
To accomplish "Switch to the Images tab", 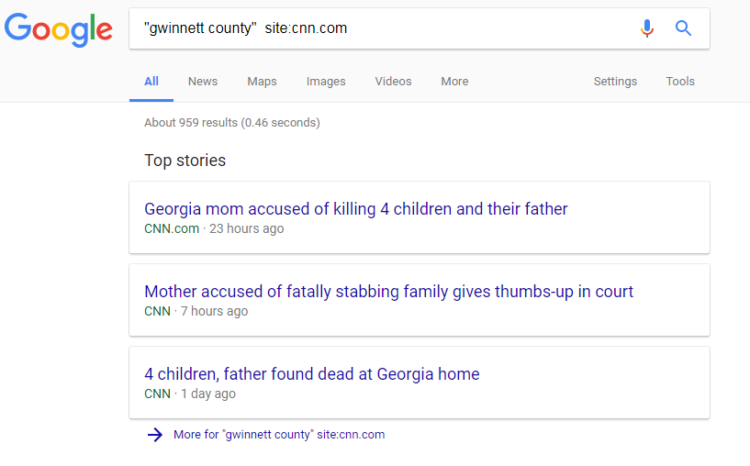I will tap(326, 81).
